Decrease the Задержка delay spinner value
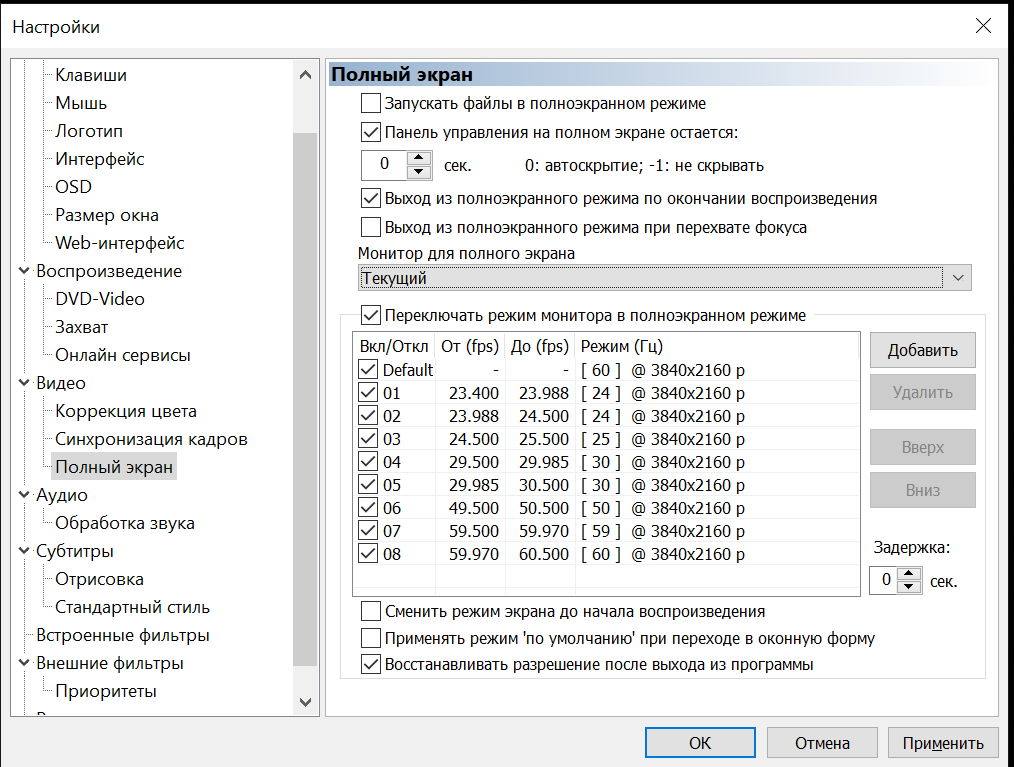The height and width of the screenshot is (767, 1014). [x=908, y=587]
